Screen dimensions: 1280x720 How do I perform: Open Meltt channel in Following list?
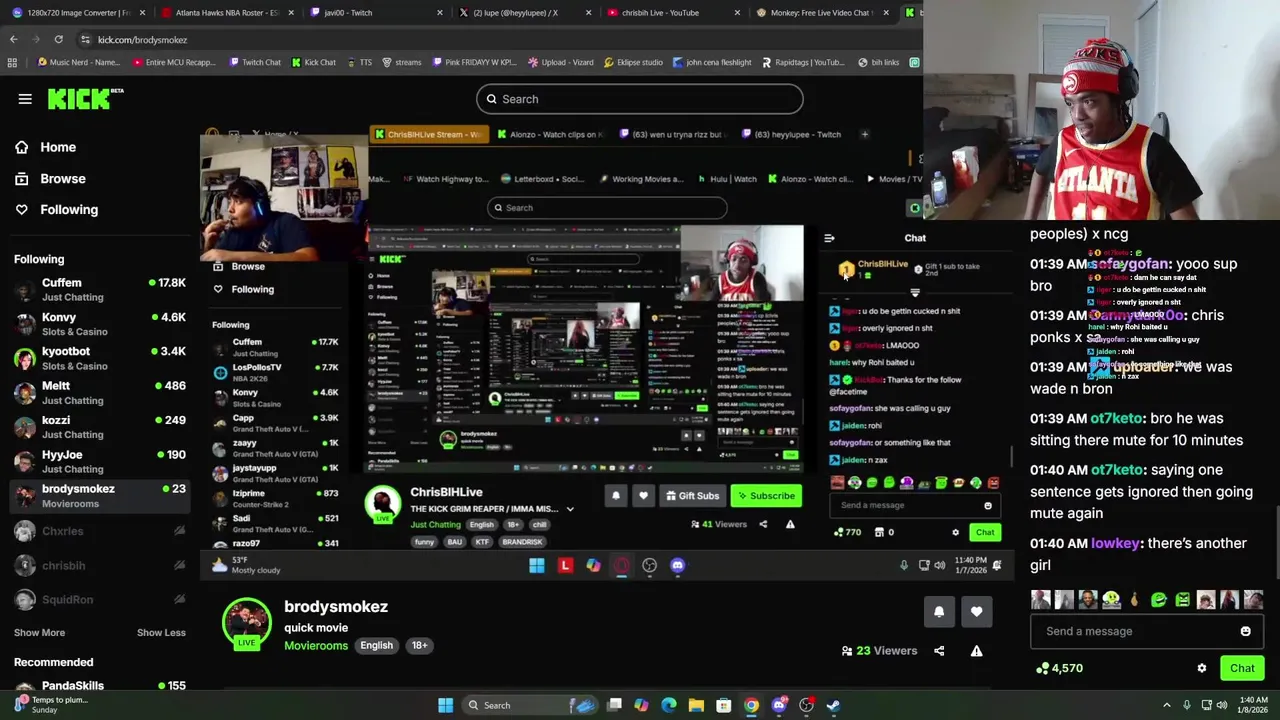point(100,392)
